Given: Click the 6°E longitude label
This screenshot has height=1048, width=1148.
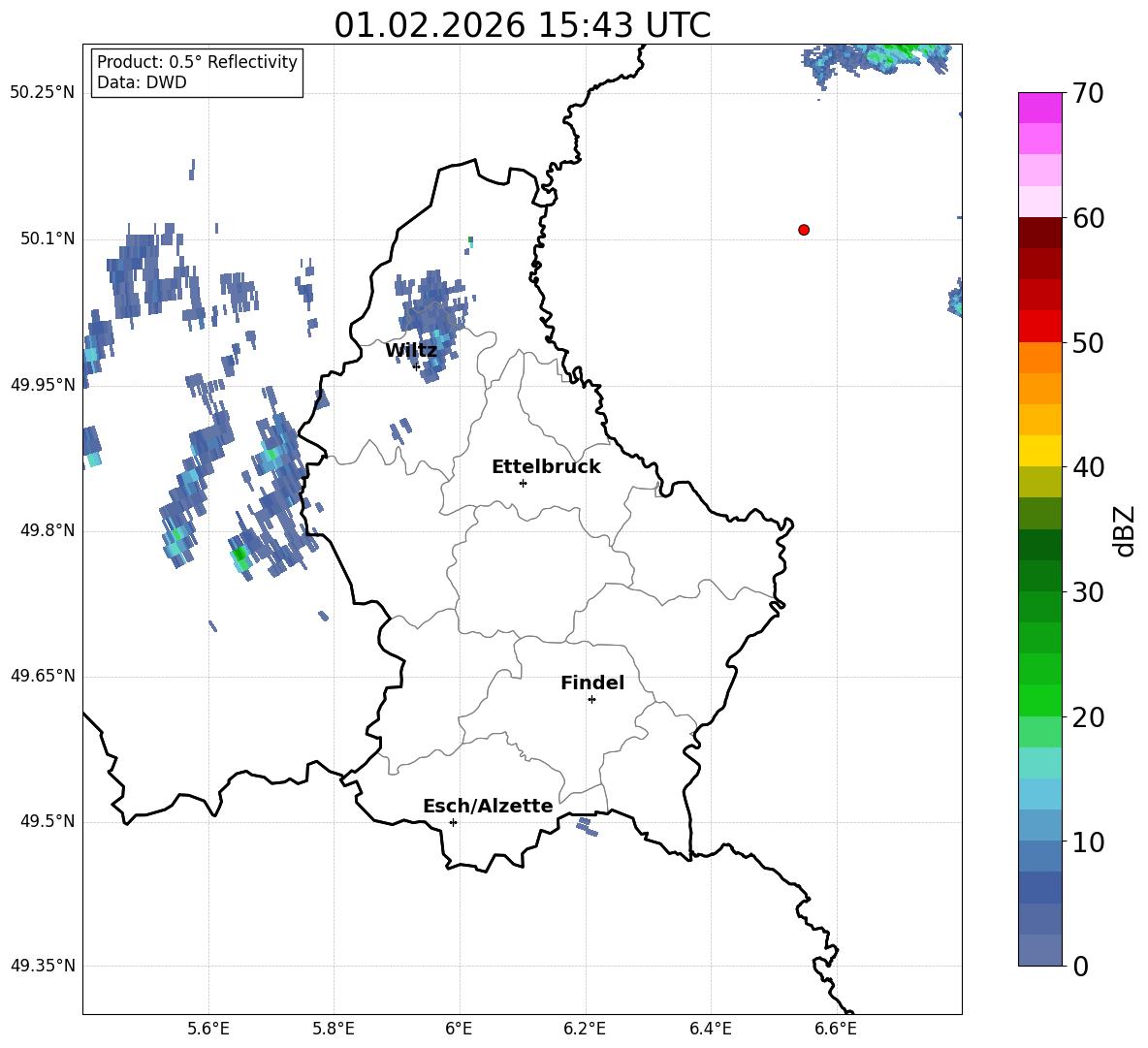Looking at the screenshot, I should point(459,1029).
